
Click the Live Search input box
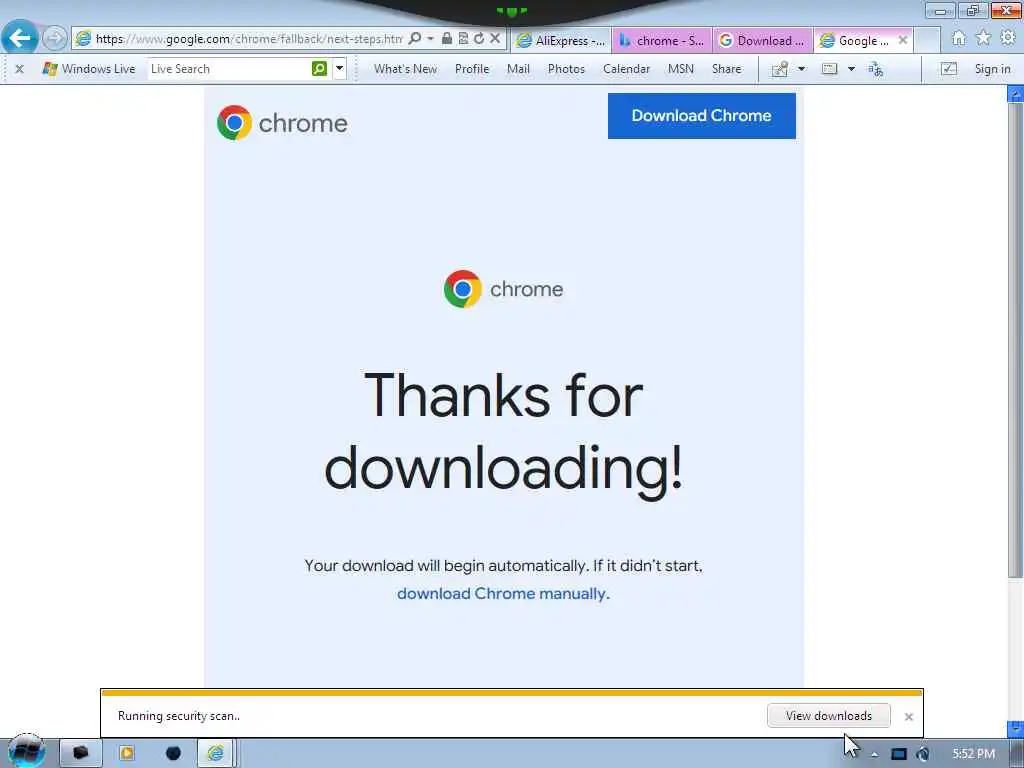pos(229,69)
